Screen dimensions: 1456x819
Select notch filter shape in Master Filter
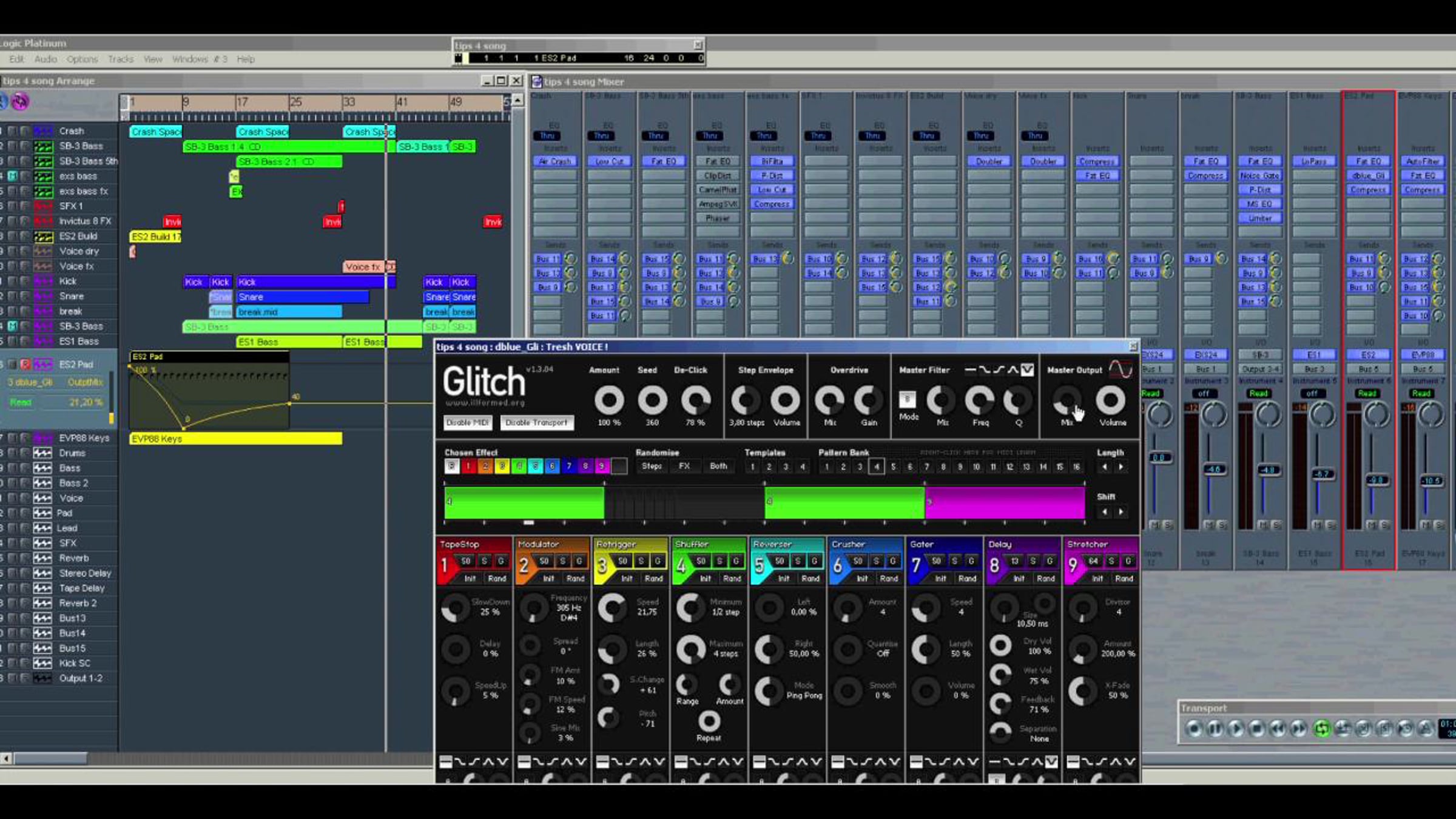tap(1027, 369)
